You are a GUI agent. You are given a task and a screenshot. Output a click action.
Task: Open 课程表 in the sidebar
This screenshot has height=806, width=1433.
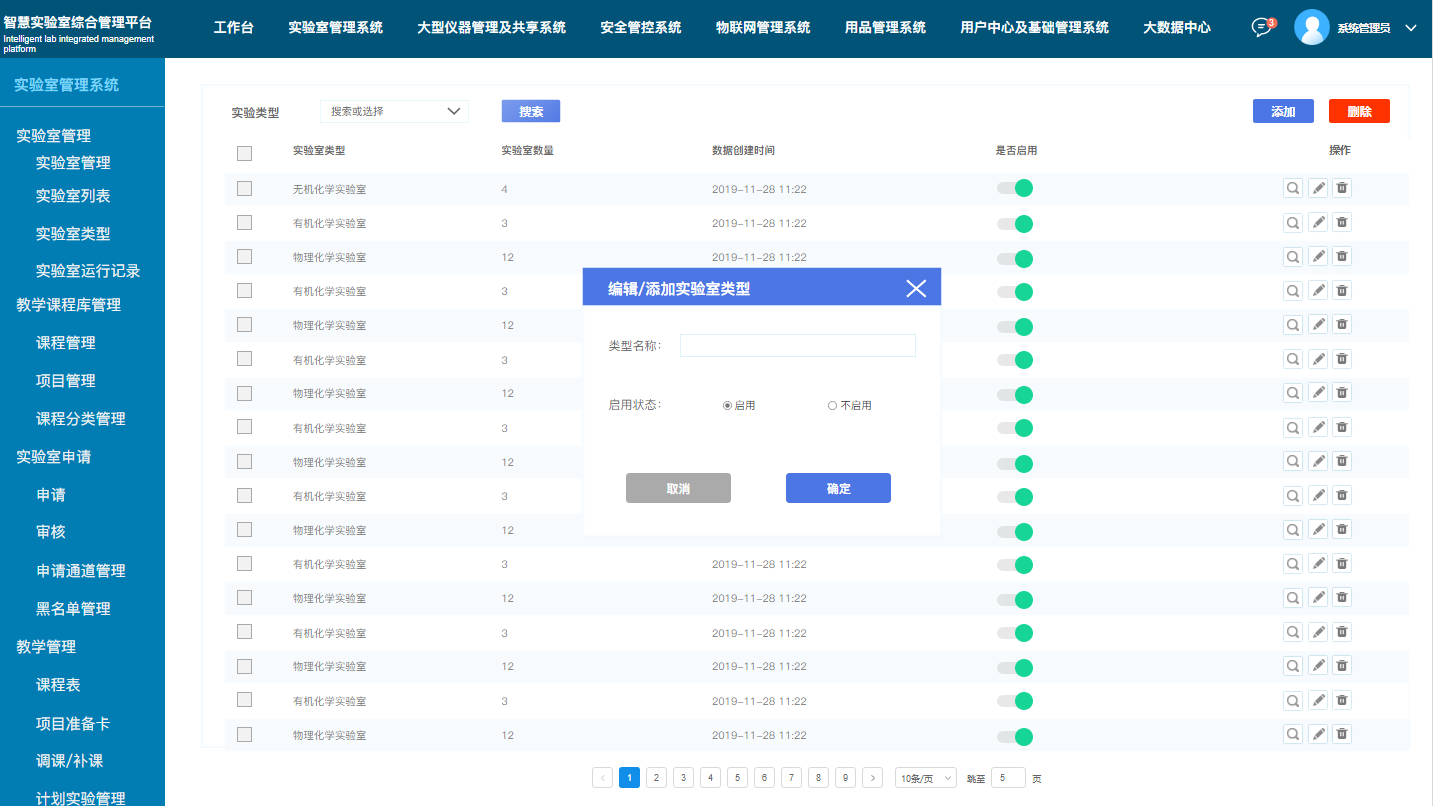click(x=58, y=685)
